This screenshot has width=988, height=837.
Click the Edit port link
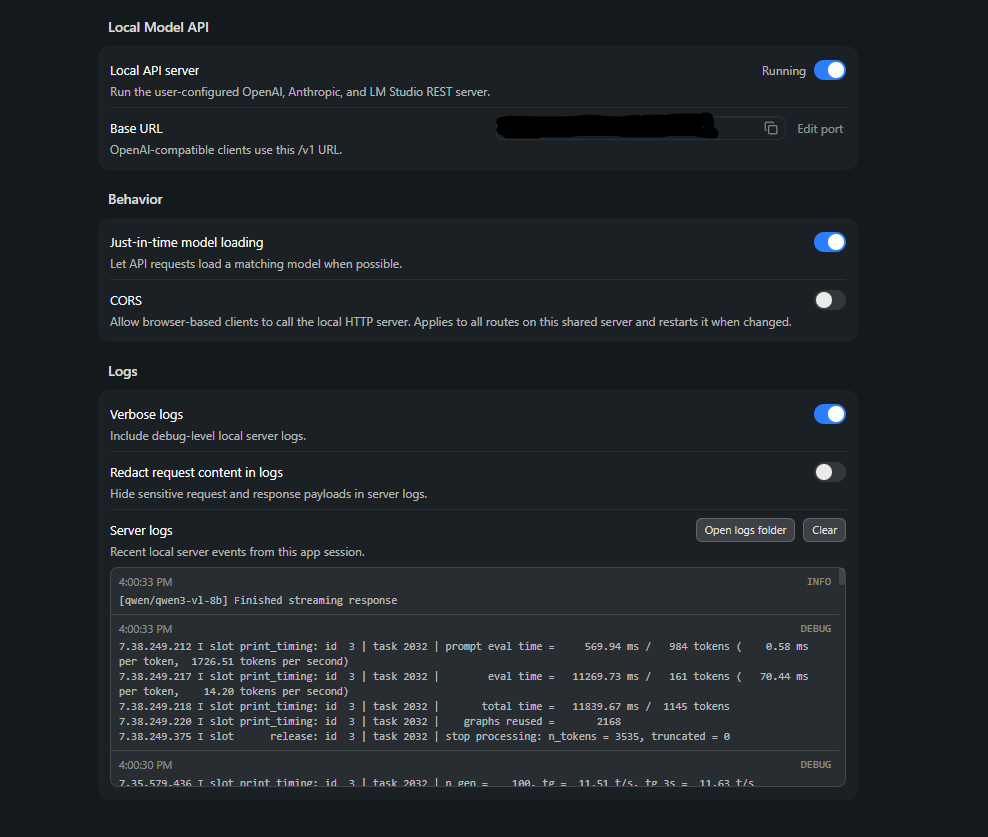(x=820, y=129)
